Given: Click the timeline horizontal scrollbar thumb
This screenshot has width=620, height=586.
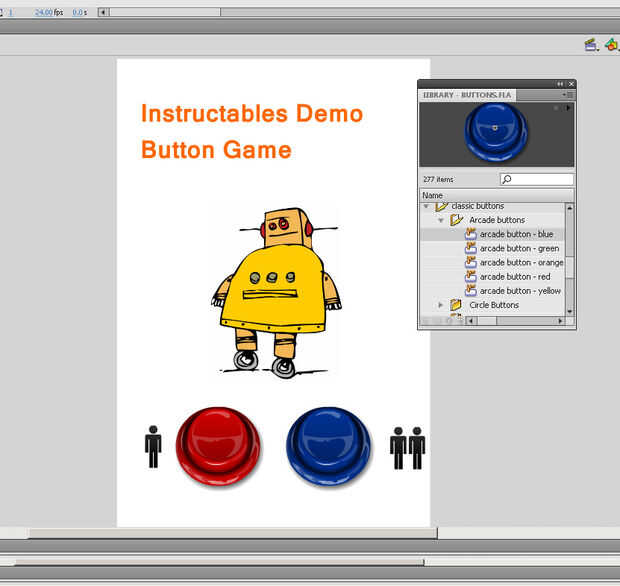Looking at the screenshot, I should [165, 12].
